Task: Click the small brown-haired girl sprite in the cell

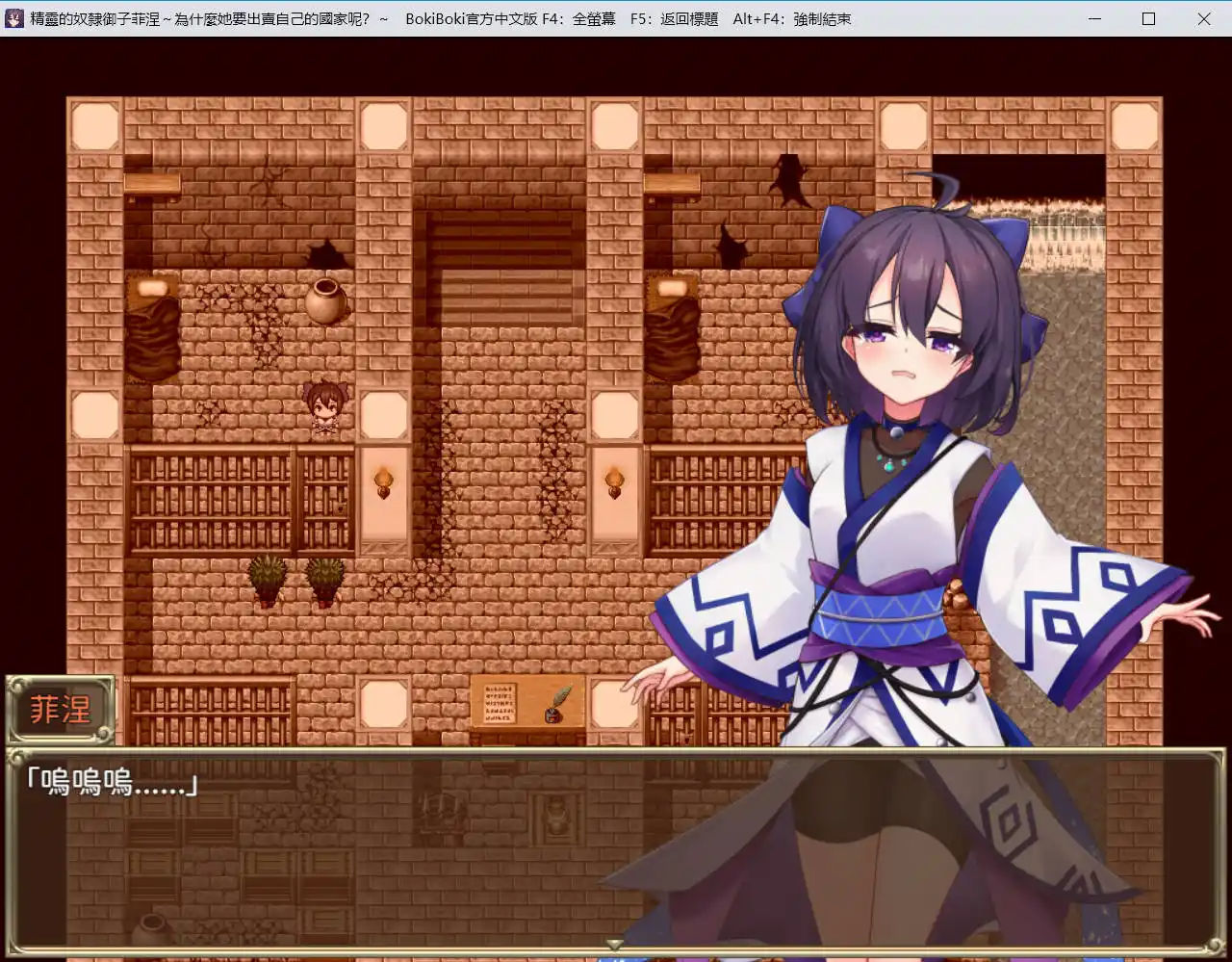Action: point(324,404)
